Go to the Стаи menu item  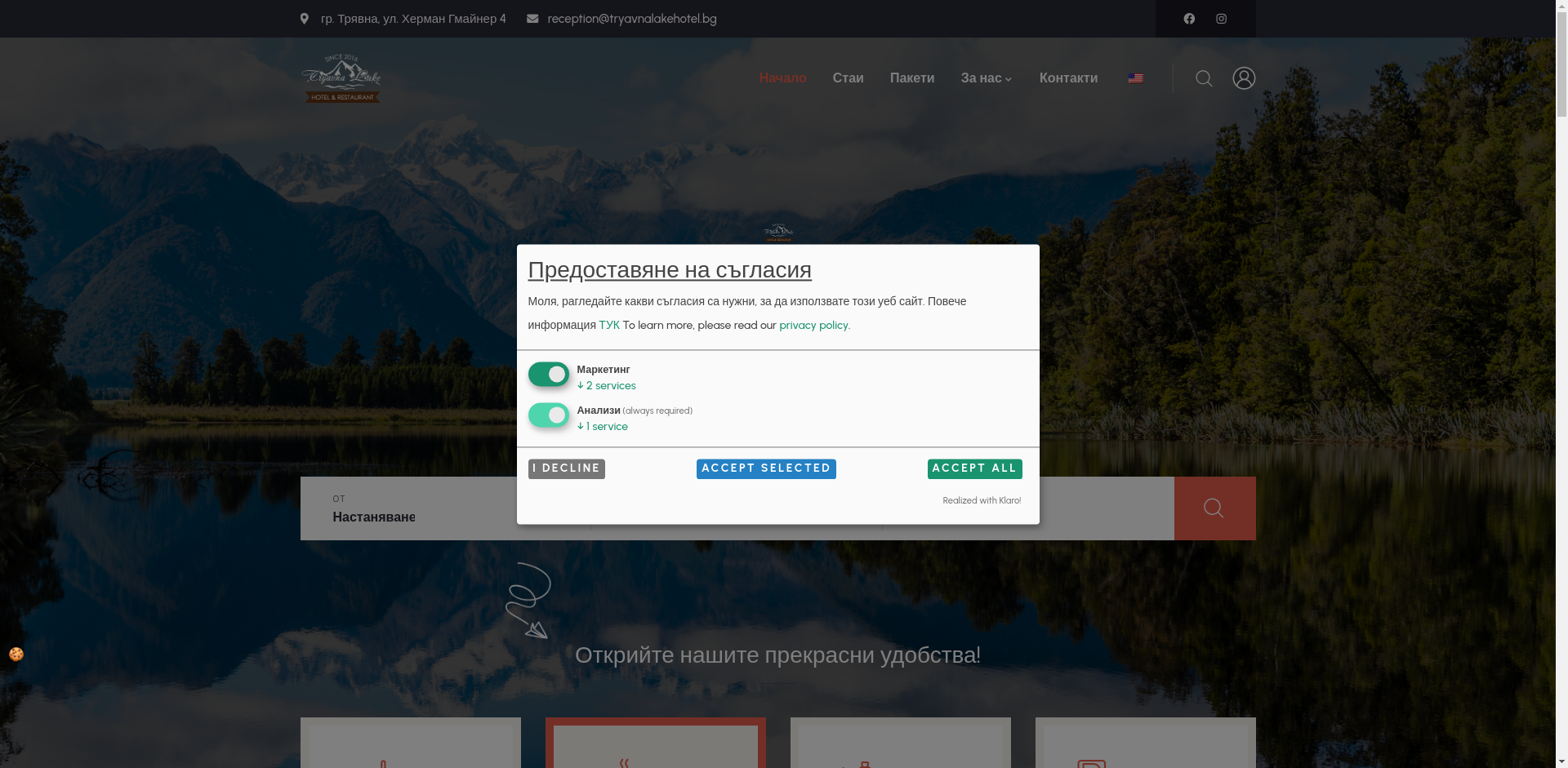pos(848,78)
